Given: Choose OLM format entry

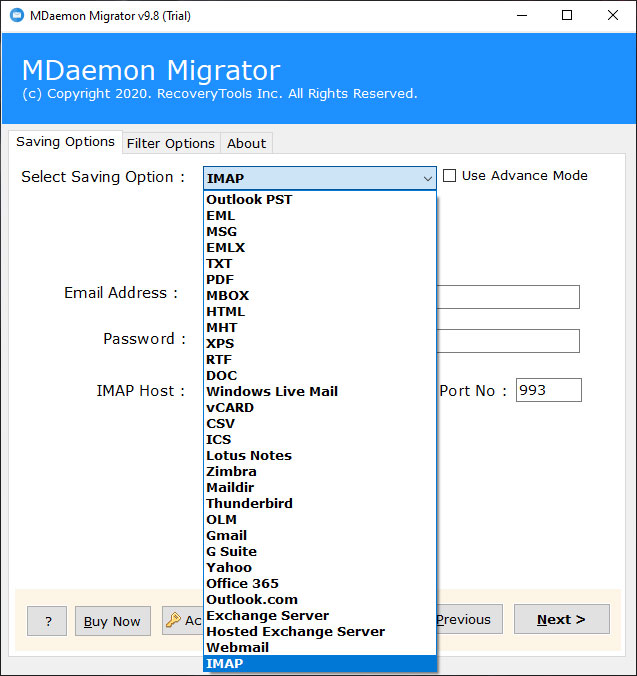Looking at the screenshot, I should point(320,519).
